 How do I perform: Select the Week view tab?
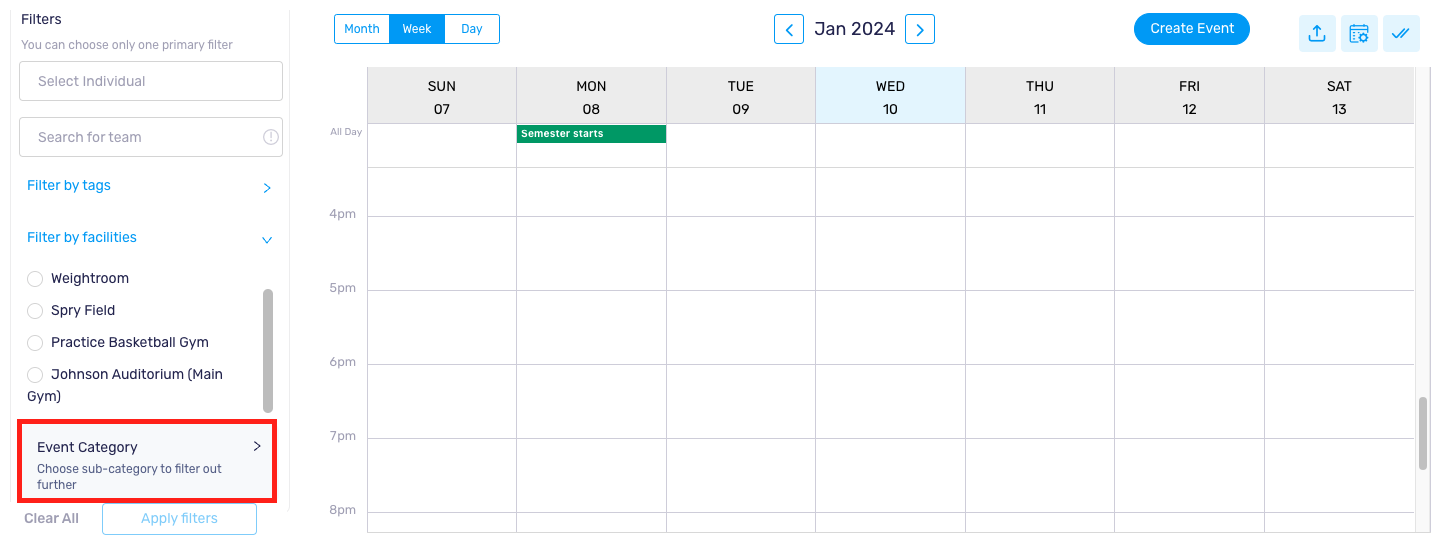tap(417, 29)
